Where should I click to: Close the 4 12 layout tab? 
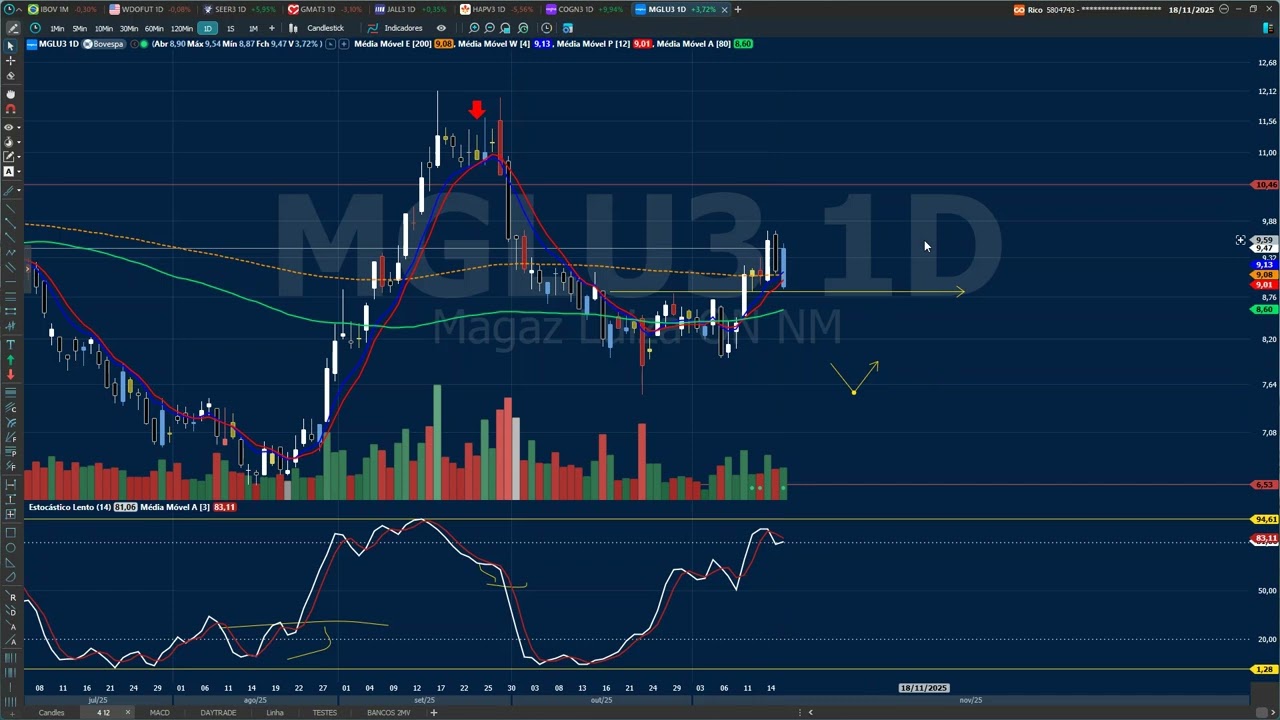(127, 713)
